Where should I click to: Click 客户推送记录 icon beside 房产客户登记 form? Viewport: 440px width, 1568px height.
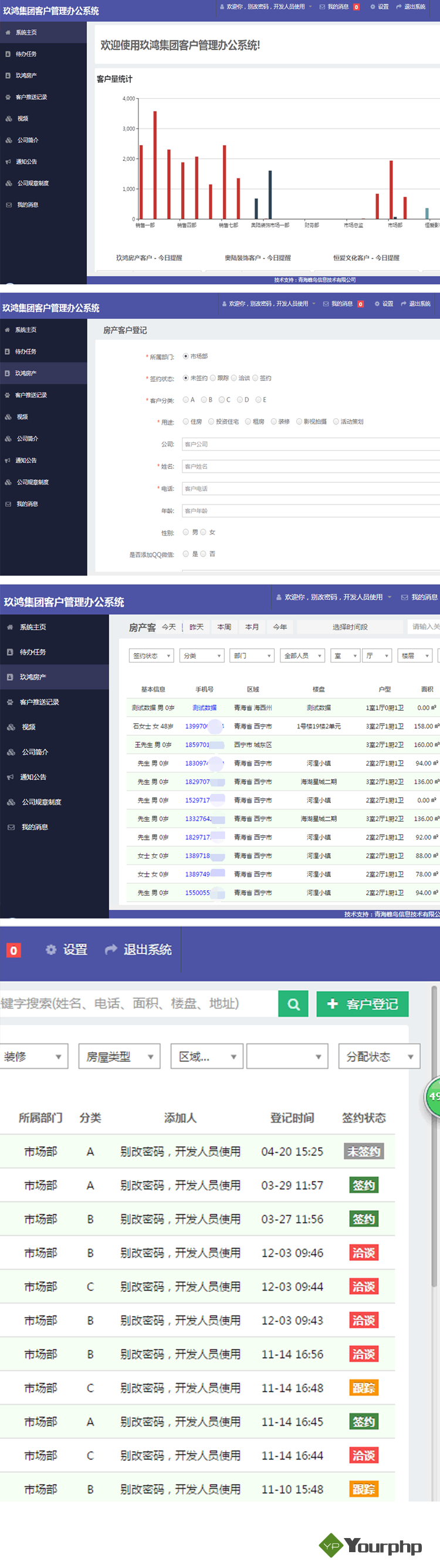click(x=7, y=395)
